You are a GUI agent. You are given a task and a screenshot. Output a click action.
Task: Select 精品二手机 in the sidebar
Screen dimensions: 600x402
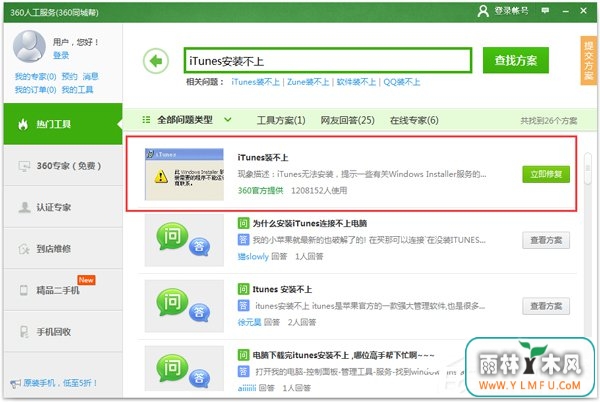click(x=63, y=290)
